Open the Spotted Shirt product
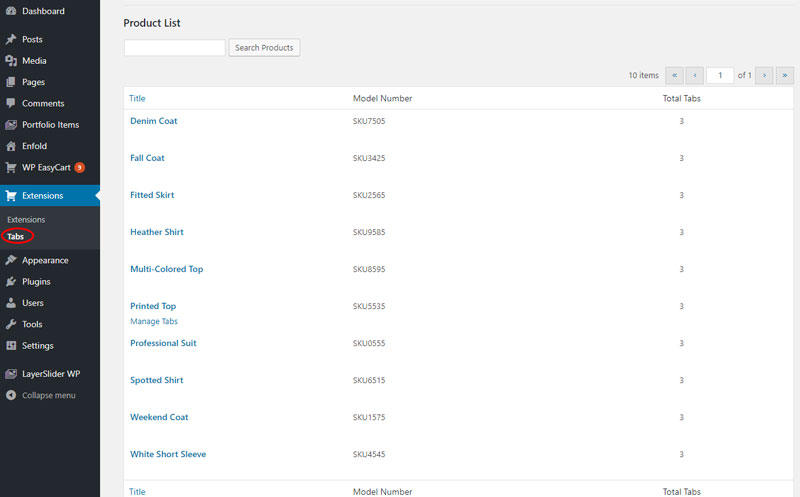The height and width of the screenshot is (497, 800). coord(157,380)
